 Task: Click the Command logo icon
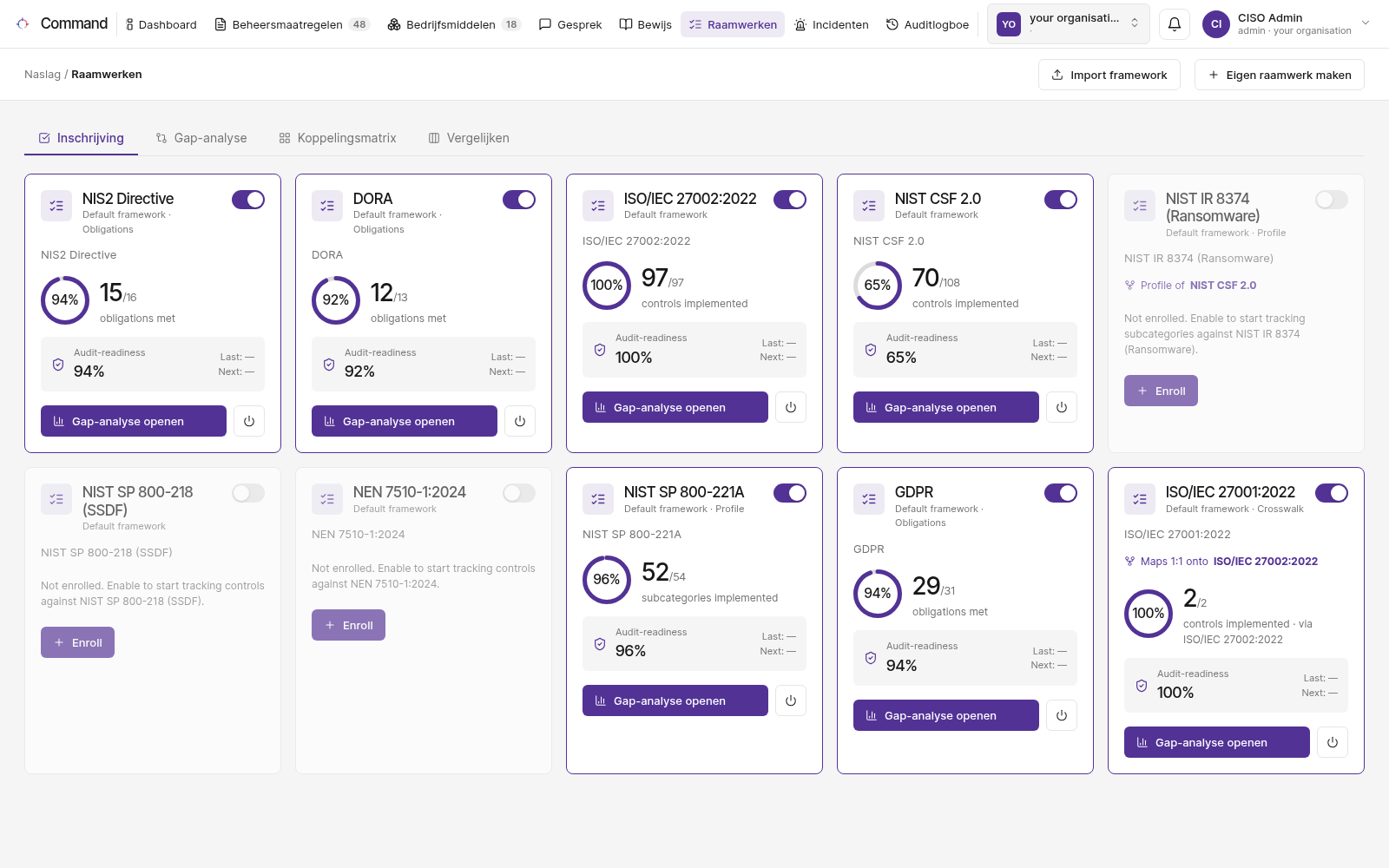tap(23, 24)
